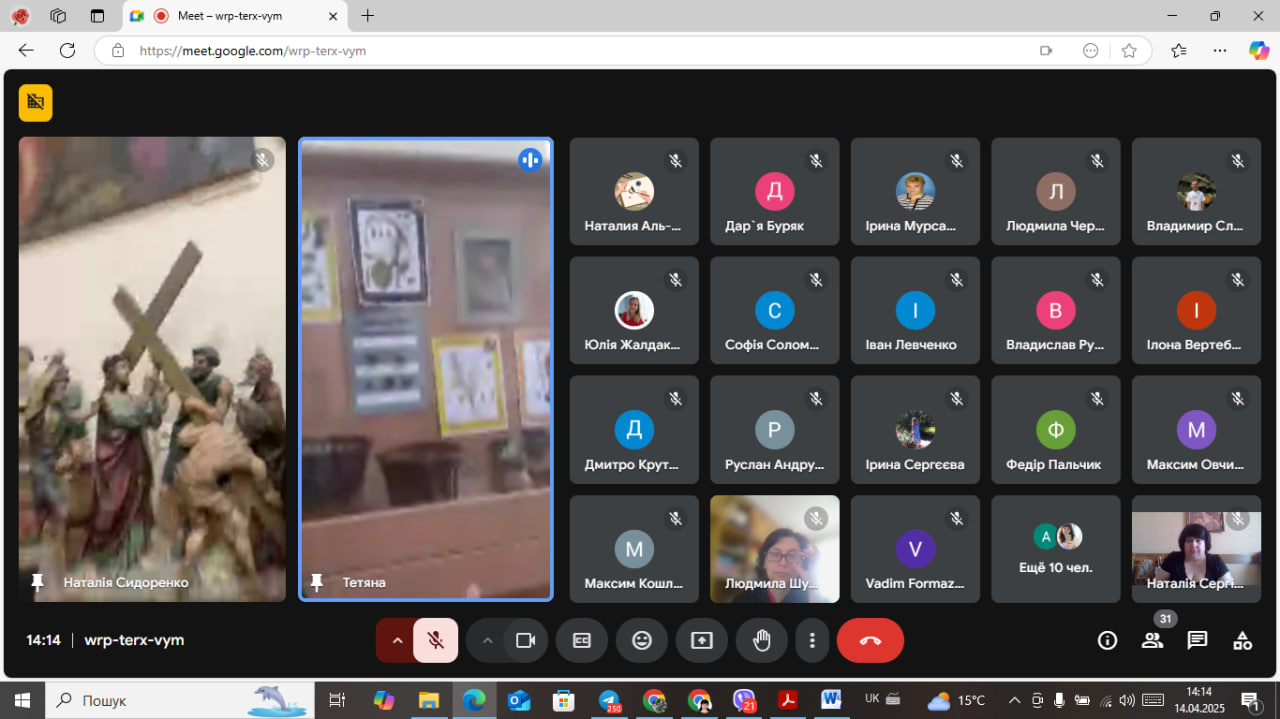Screen dimensions: 1280x719
Task: Click the Іван Левченко avatar
Action: (915, 311)
